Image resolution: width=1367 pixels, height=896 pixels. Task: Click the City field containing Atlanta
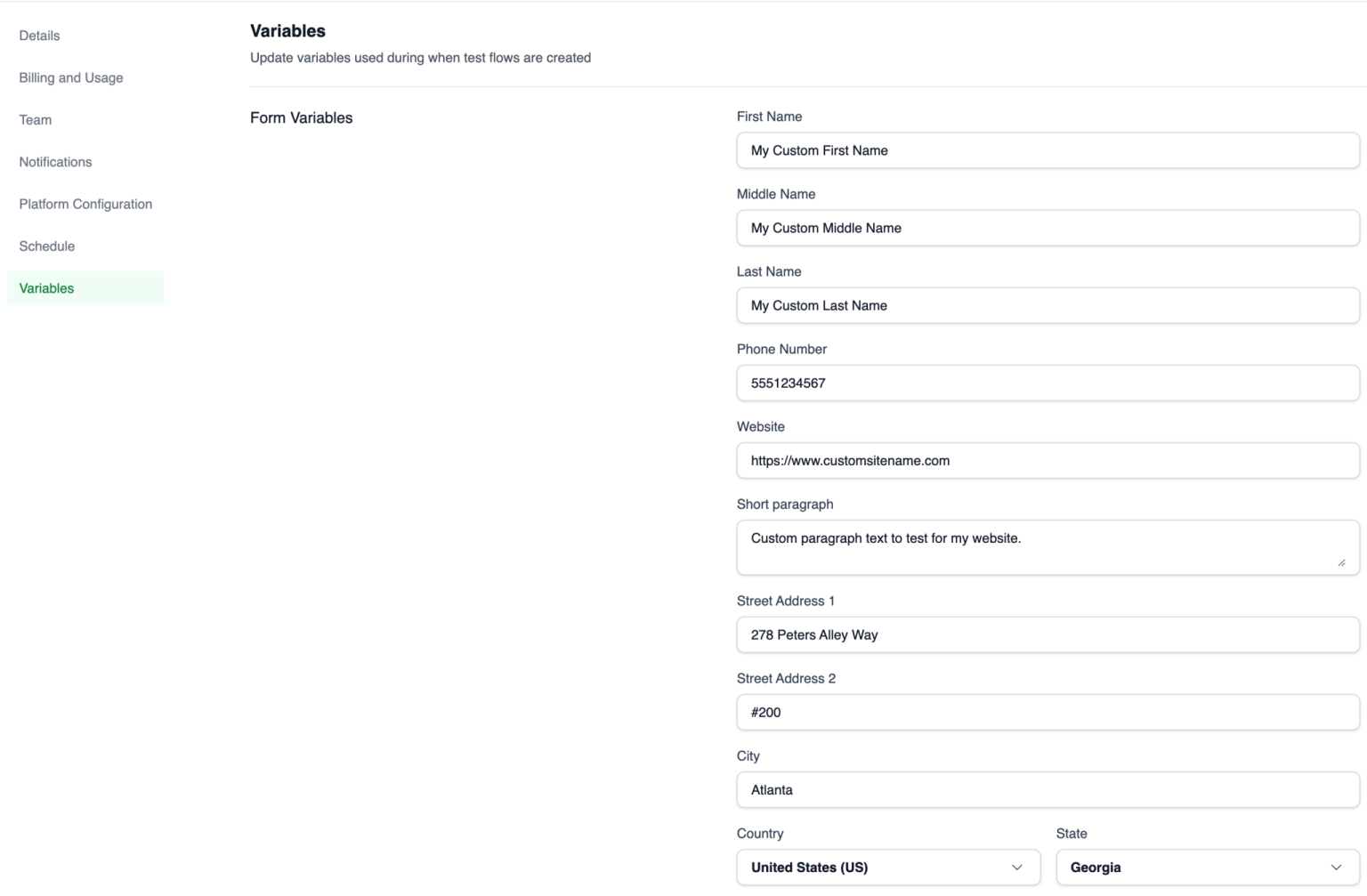pos(1047,789)
